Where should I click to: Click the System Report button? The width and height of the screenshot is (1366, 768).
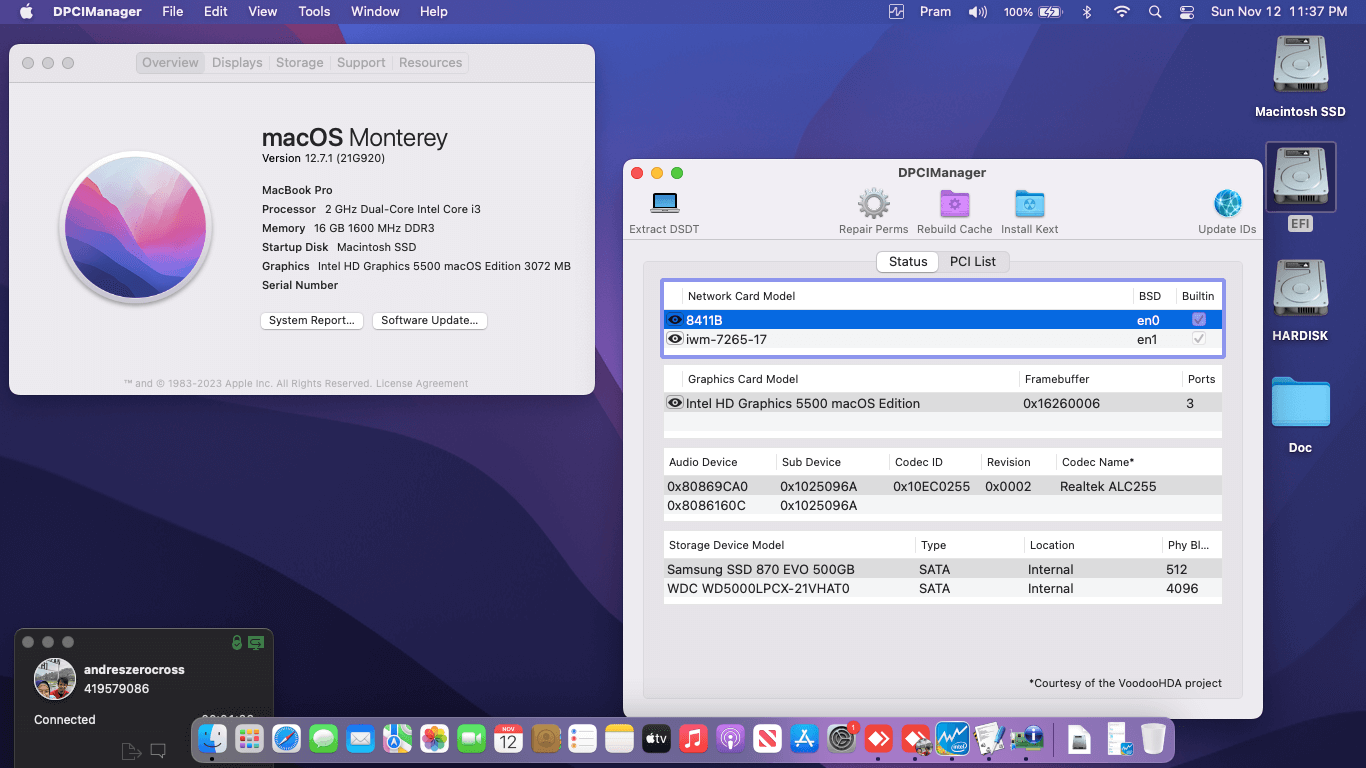click(312, 320)
